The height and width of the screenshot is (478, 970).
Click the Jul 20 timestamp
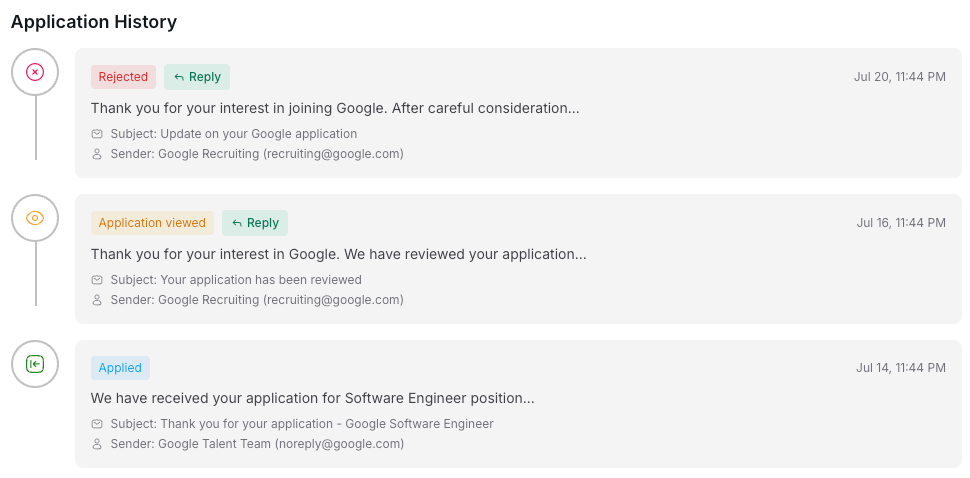899,77
